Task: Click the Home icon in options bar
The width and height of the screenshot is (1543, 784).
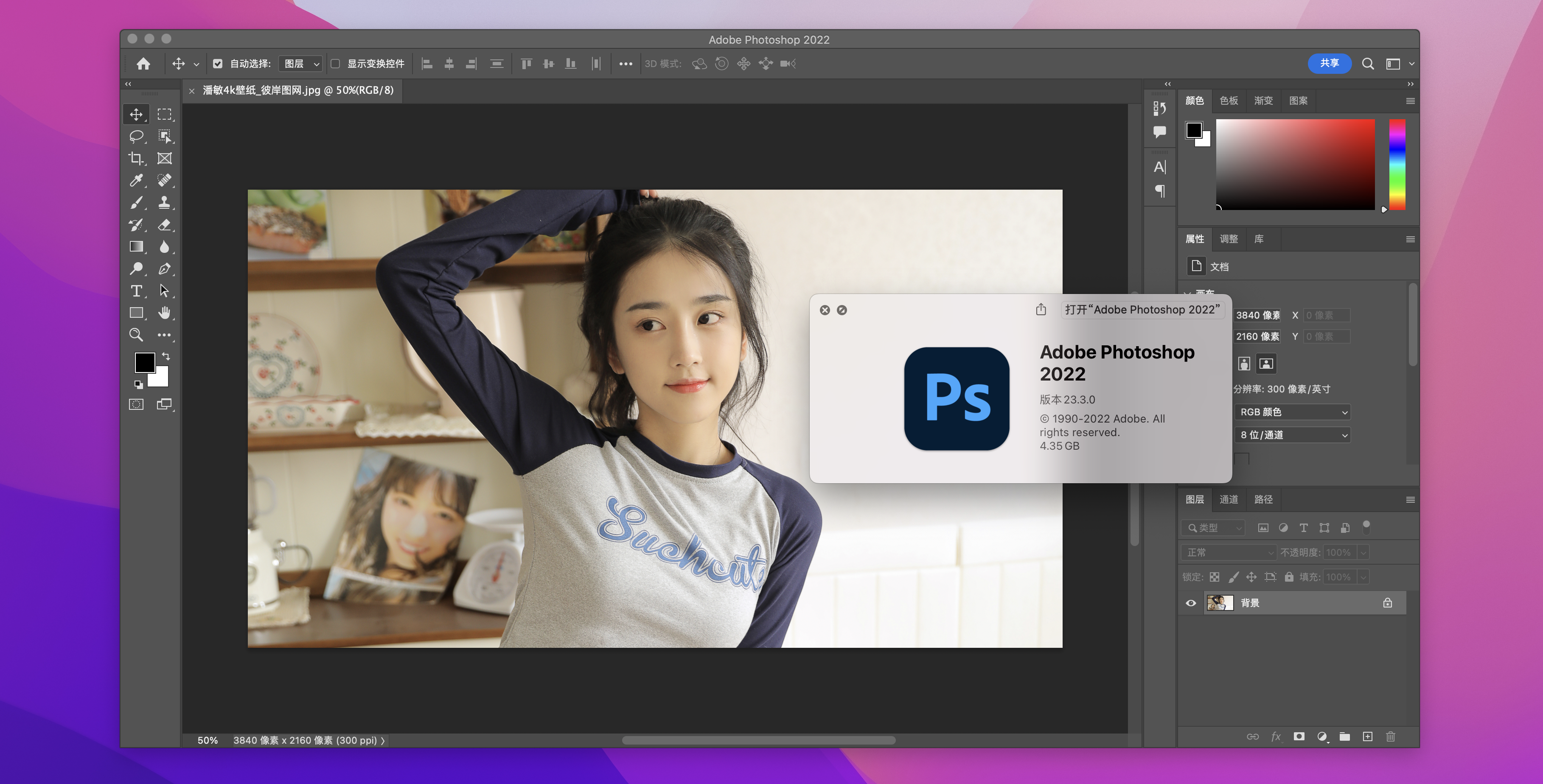Action: pos(143,64)
